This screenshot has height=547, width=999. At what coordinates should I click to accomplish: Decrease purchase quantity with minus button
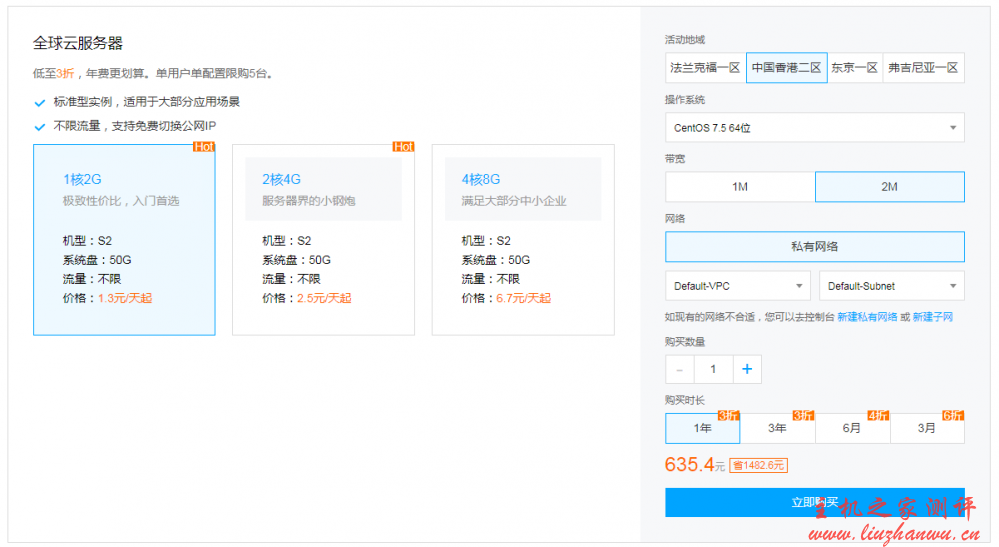680,369
